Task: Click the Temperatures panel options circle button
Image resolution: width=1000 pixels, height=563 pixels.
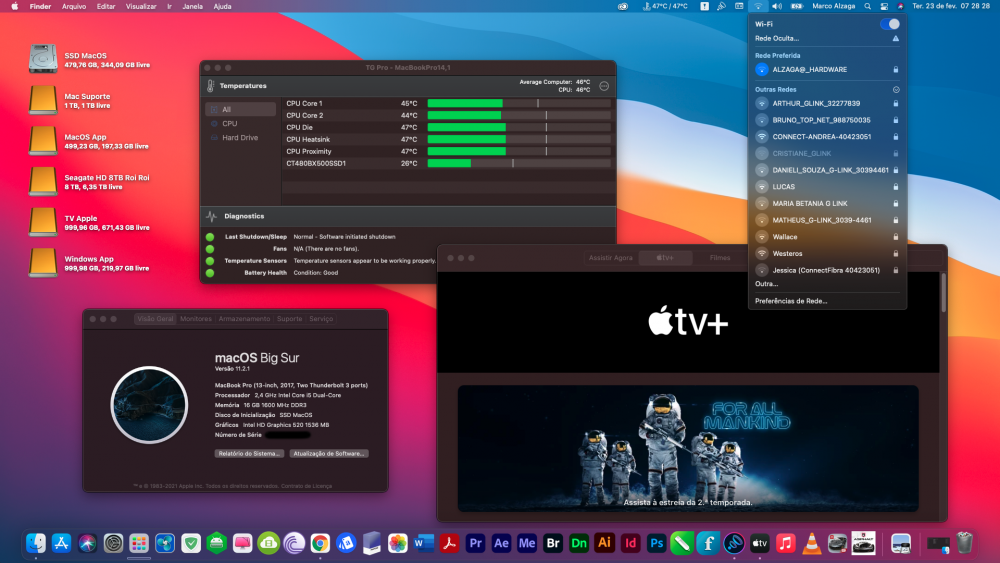Action: click(604, 86)
